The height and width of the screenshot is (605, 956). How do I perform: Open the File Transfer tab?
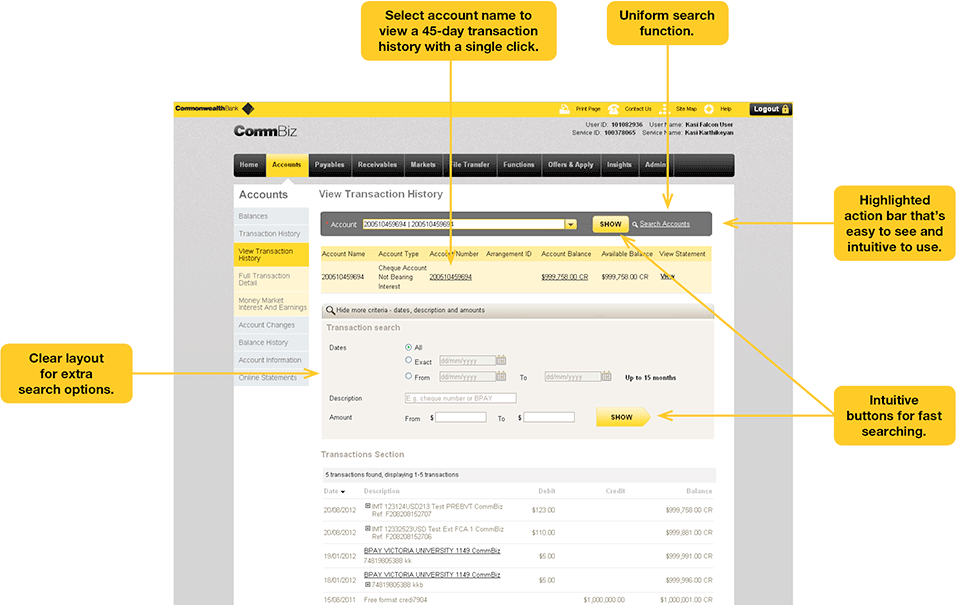coord(469,165)
